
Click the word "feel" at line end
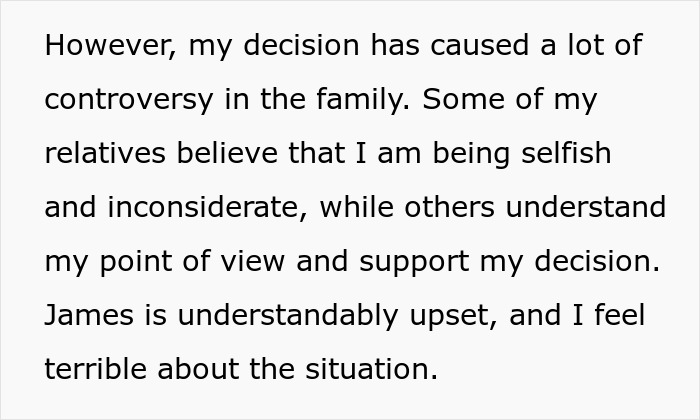[620, 316]
